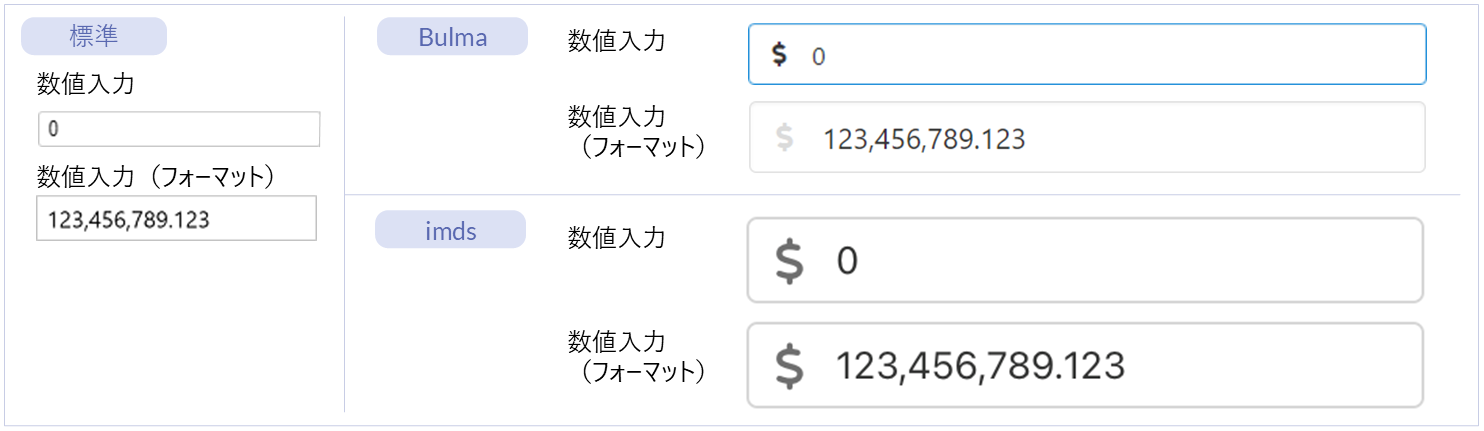Click the 数値入力 label in imds row
The image size is (1484, 431).
click(x=616, y=237)
